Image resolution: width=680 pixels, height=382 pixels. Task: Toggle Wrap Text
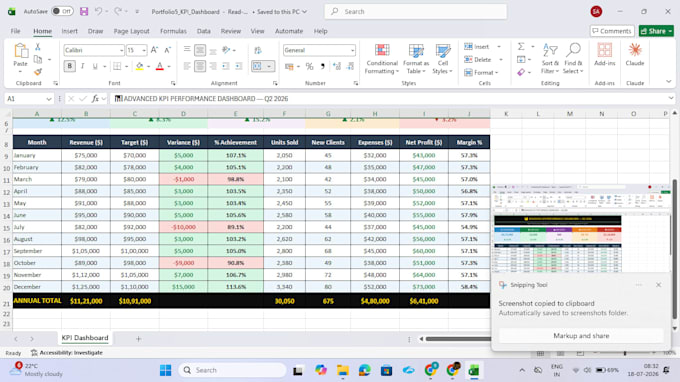tap(258, 50)
